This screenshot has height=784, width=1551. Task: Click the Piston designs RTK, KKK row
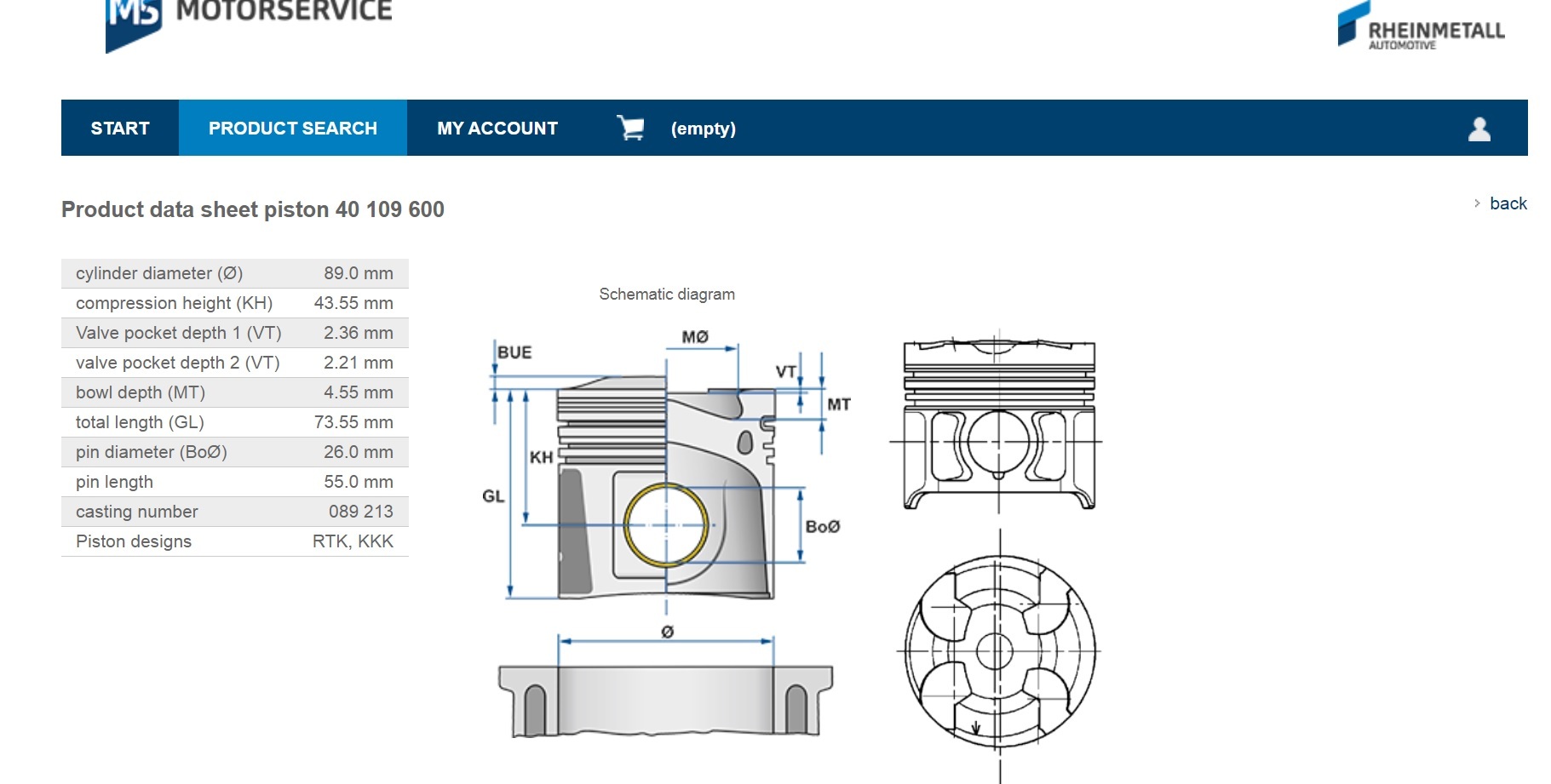(x=234, y=541)
